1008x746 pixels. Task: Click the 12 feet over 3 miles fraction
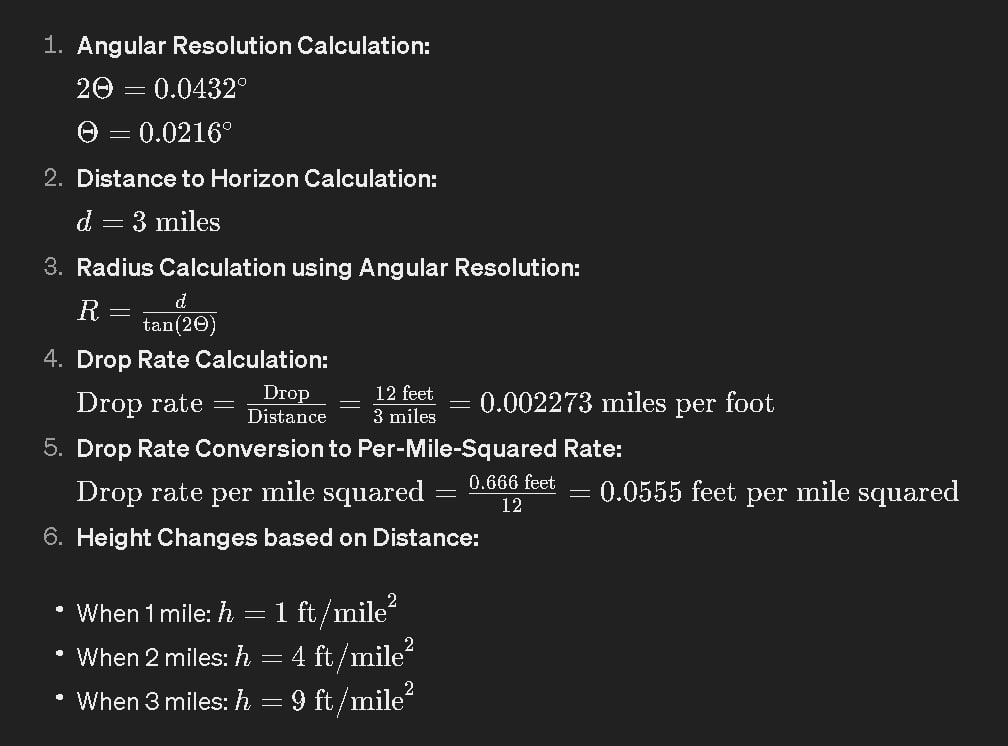point(404,405)
